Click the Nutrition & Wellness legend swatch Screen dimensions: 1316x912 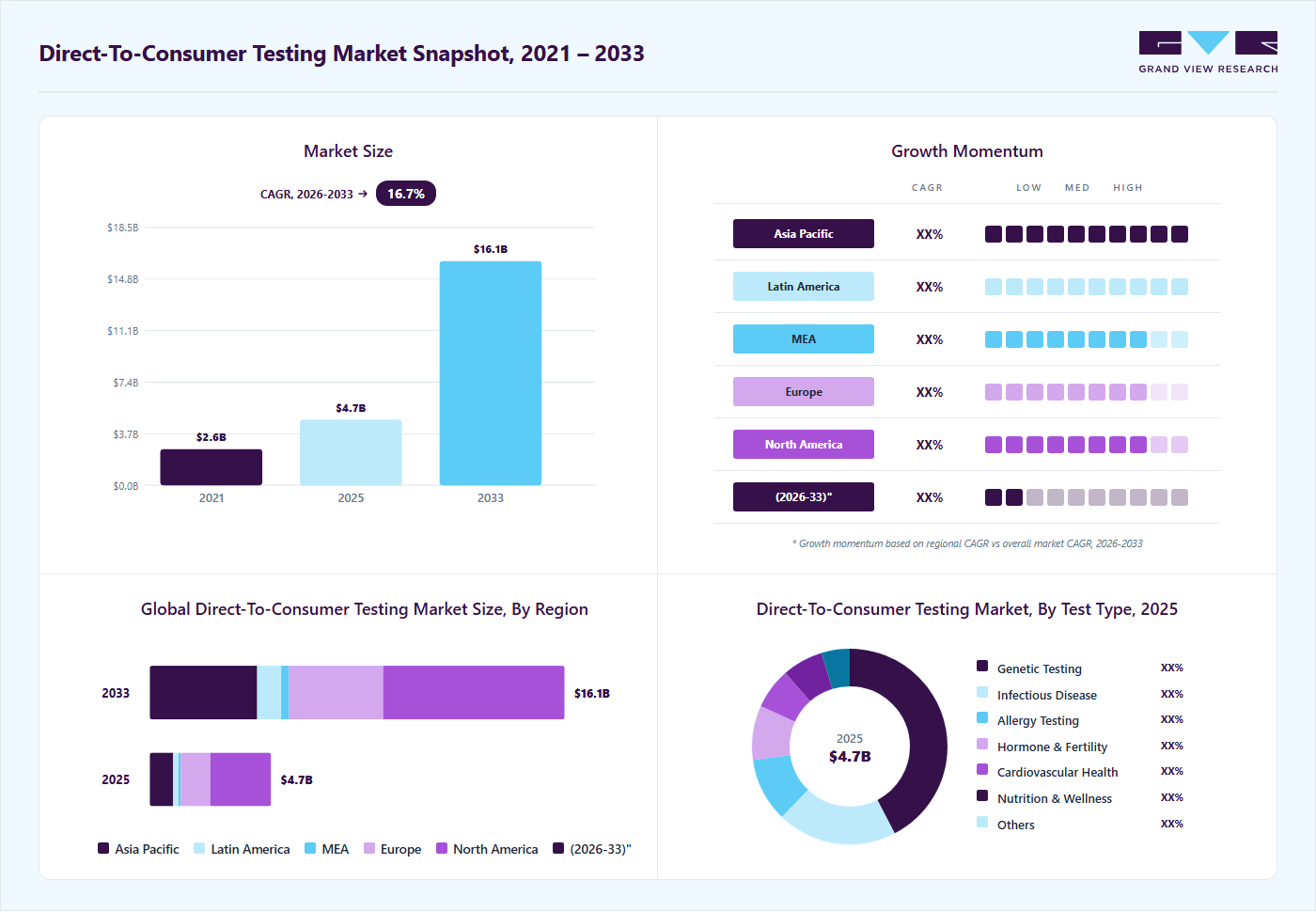click(x=982, y=795)
